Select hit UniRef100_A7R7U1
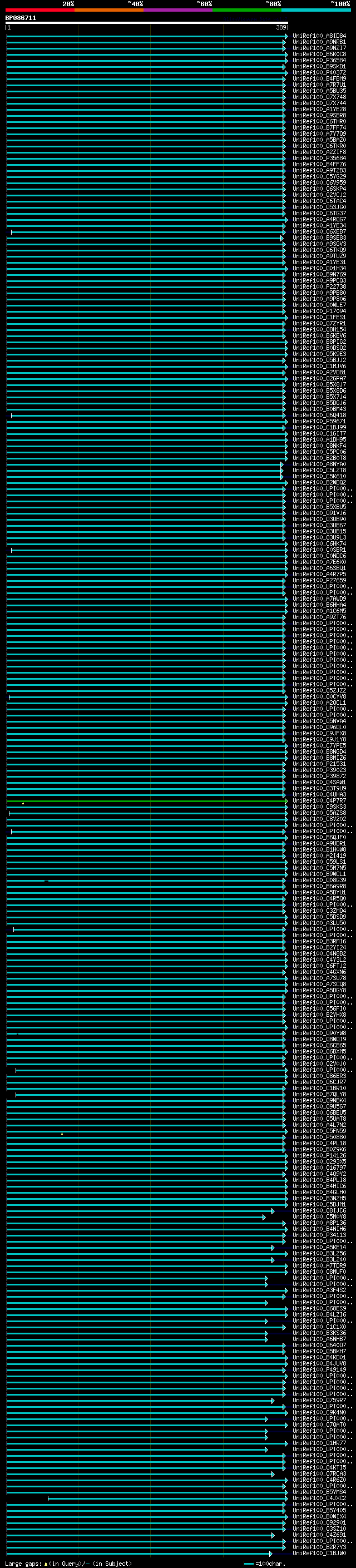 click(x=319, y=85)
